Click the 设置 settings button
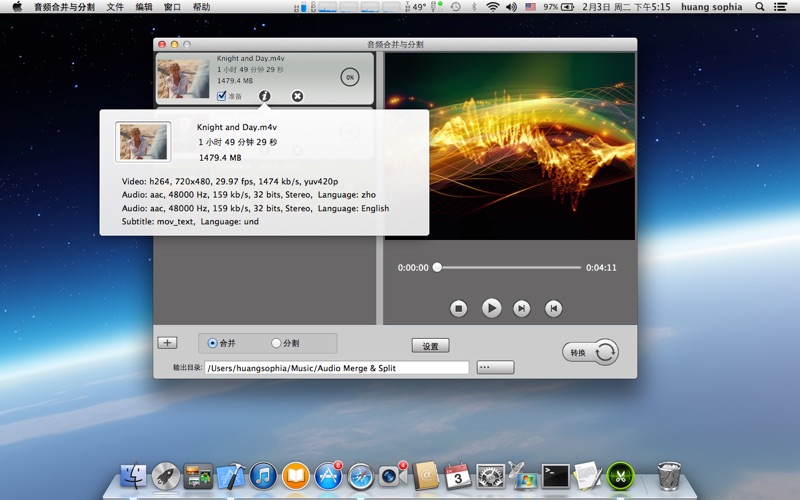Viewport: 800px width, 500px height. pos(430,346)
